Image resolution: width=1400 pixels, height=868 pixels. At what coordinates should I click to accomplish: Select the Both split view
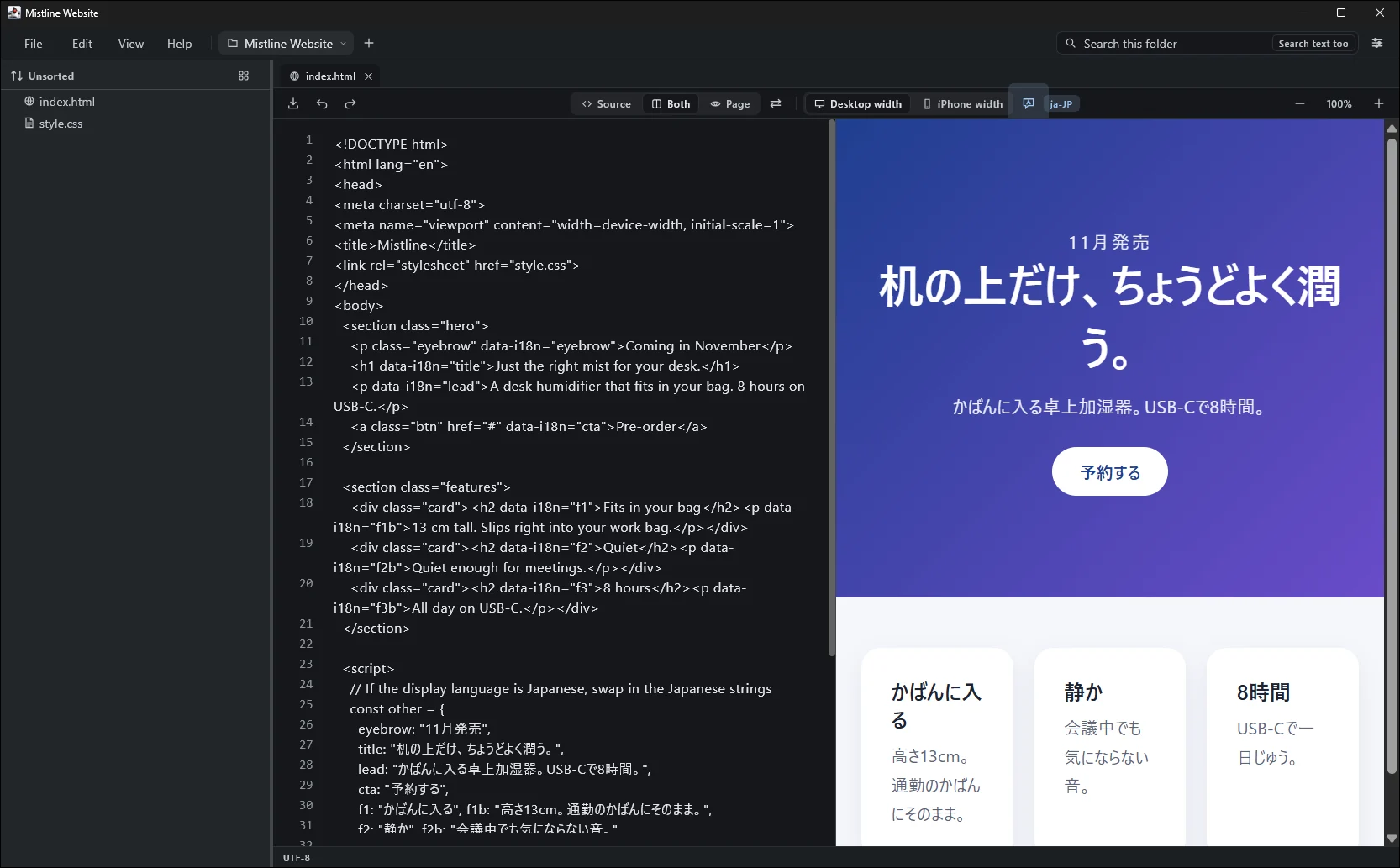click(671, 103)
